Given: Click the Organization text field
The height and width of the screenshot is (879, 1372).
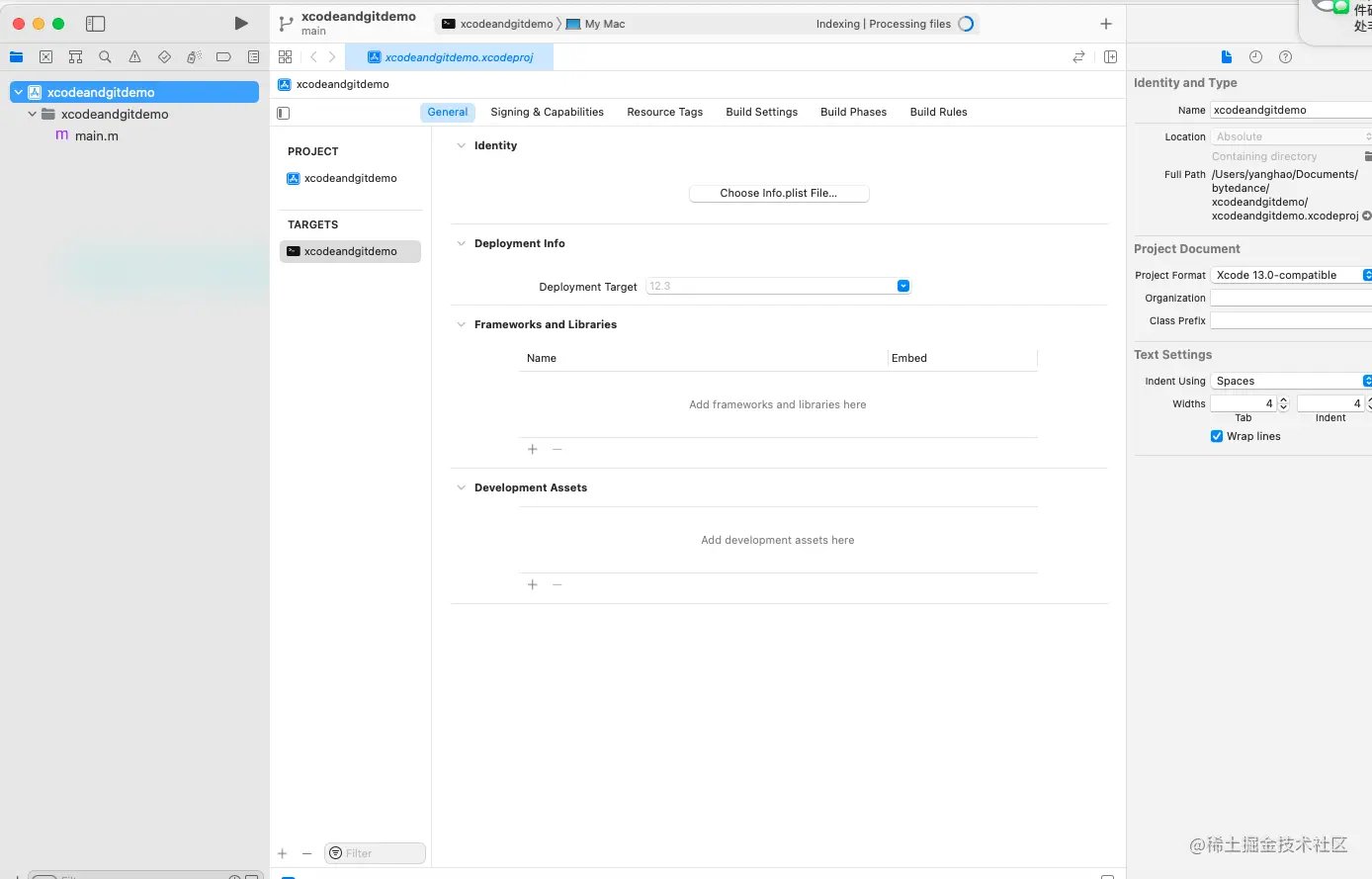Looking at the screenshot, I should (1291, 298).
